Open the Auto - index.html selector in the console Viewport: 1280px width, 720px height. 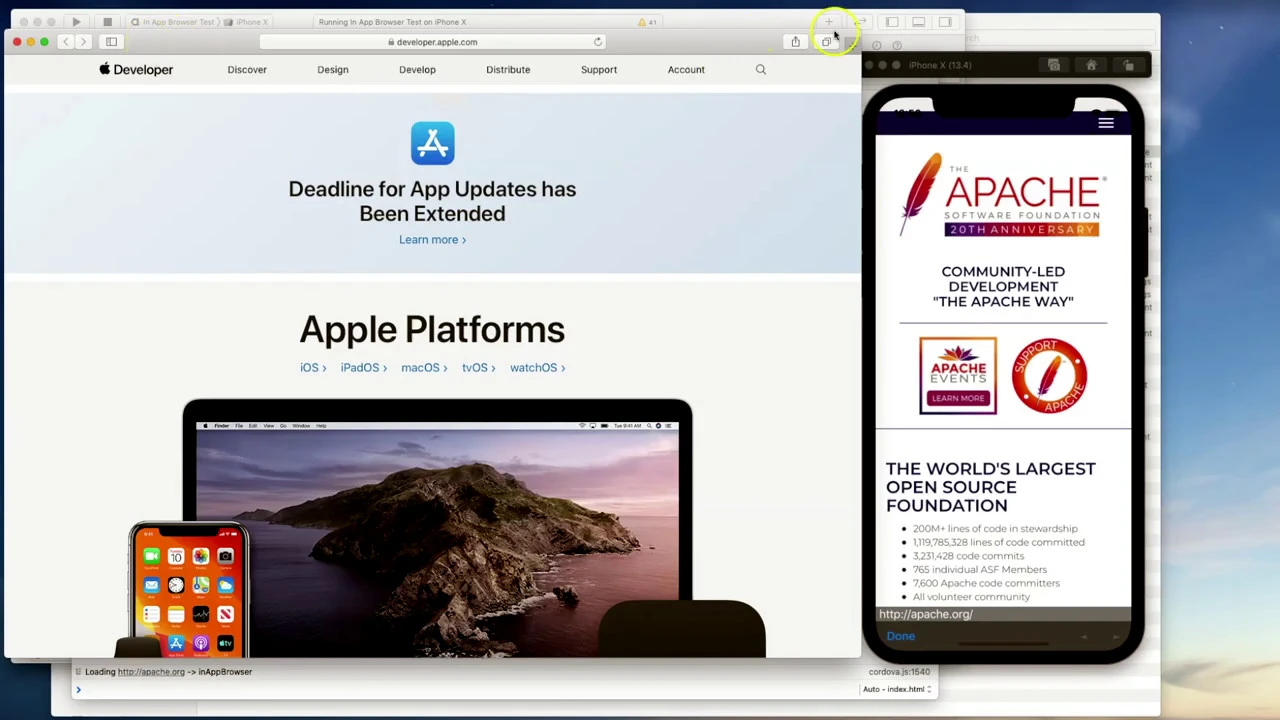897,689
